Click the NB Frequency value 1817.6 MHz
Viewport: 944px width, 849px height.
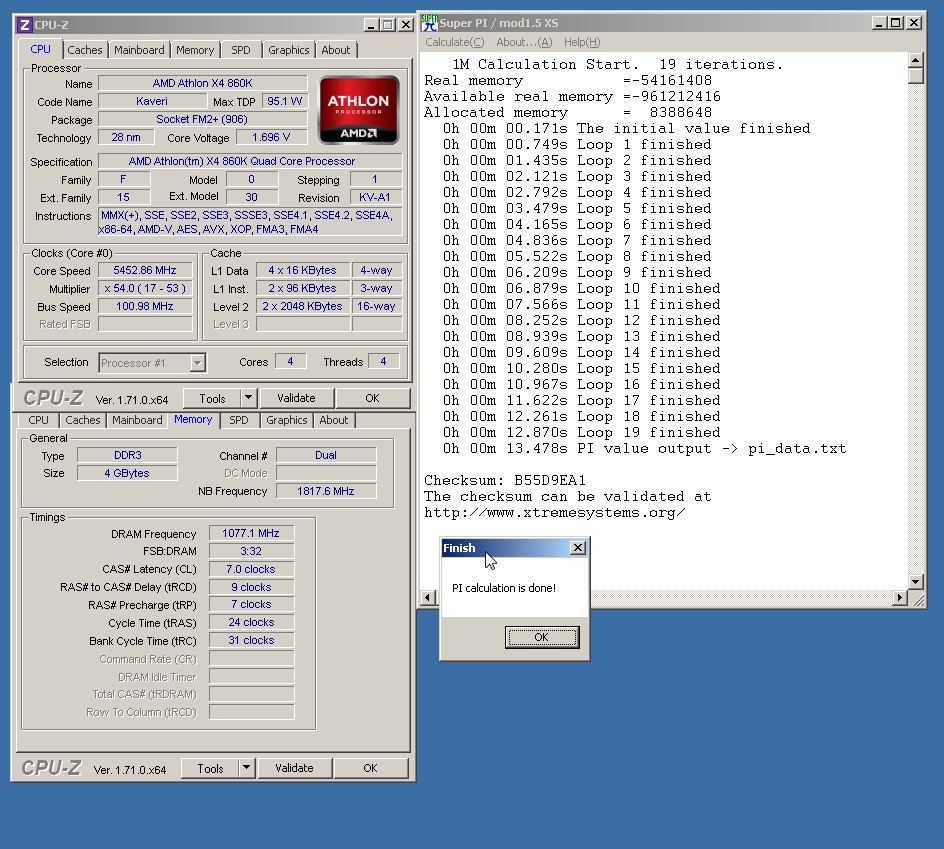coord(326,491)
